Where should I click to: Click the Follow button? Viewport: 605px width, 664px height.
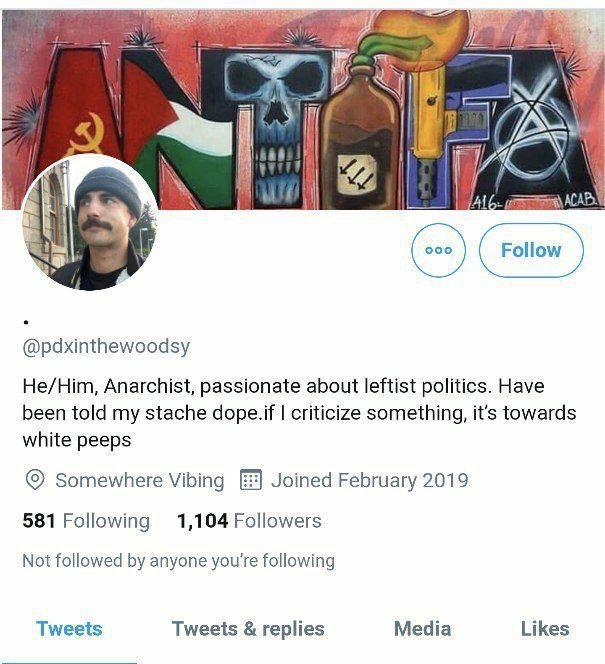coord(531,250)
